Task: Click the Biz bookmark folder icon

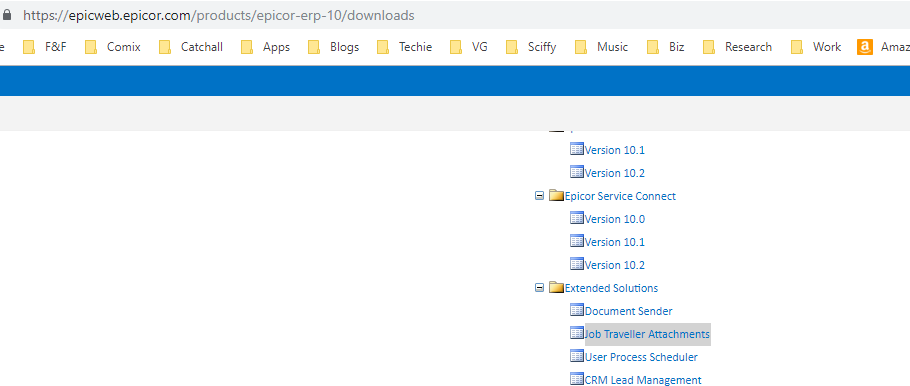Action: coord(653,47)
